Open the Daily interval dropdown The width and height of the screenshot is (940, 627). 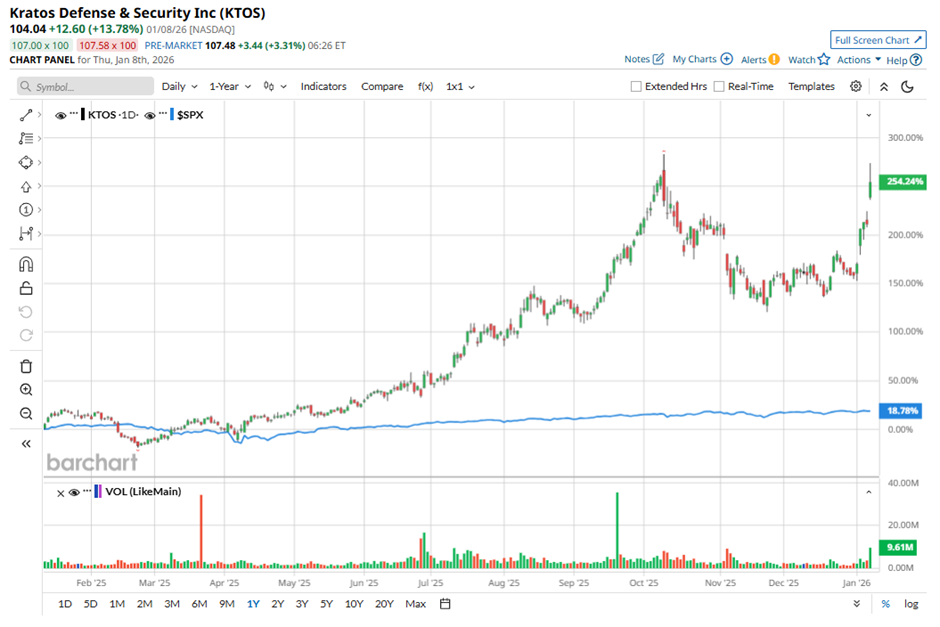pos(179,87)
